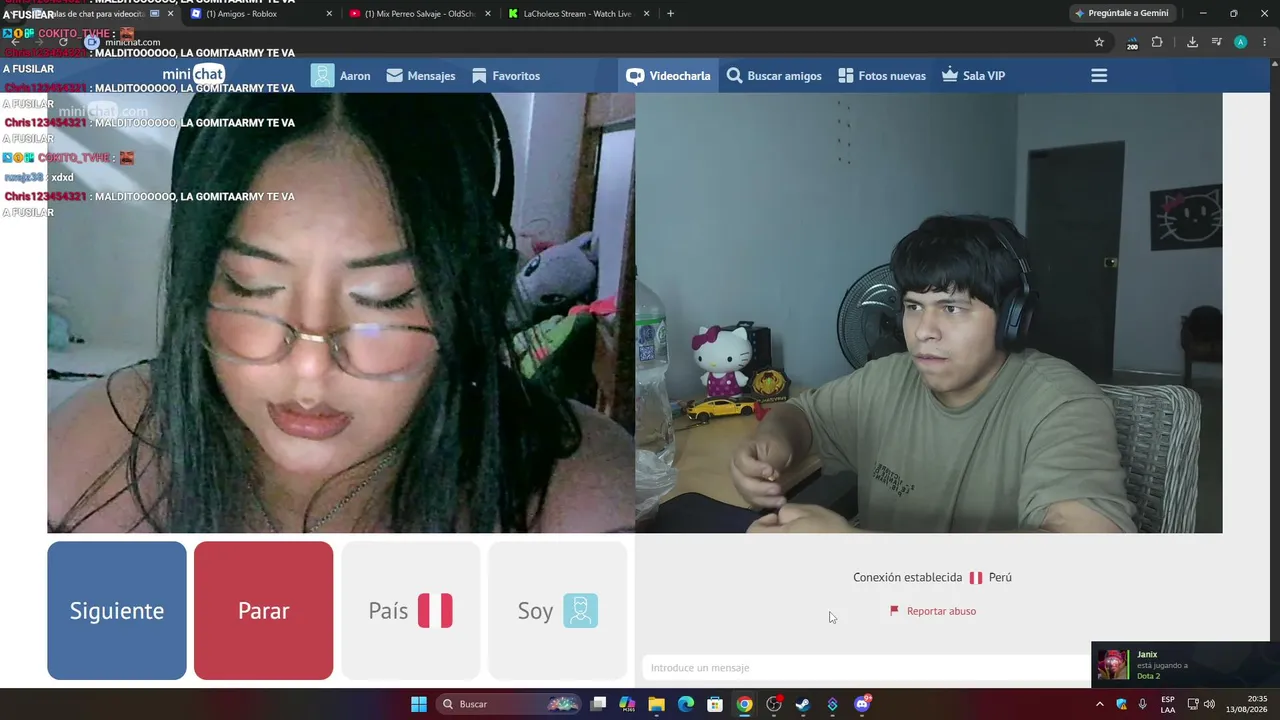Open the browser extensions puzzle icon
The width and height of the screenshot is (1280, 720).
point(1157,42)
